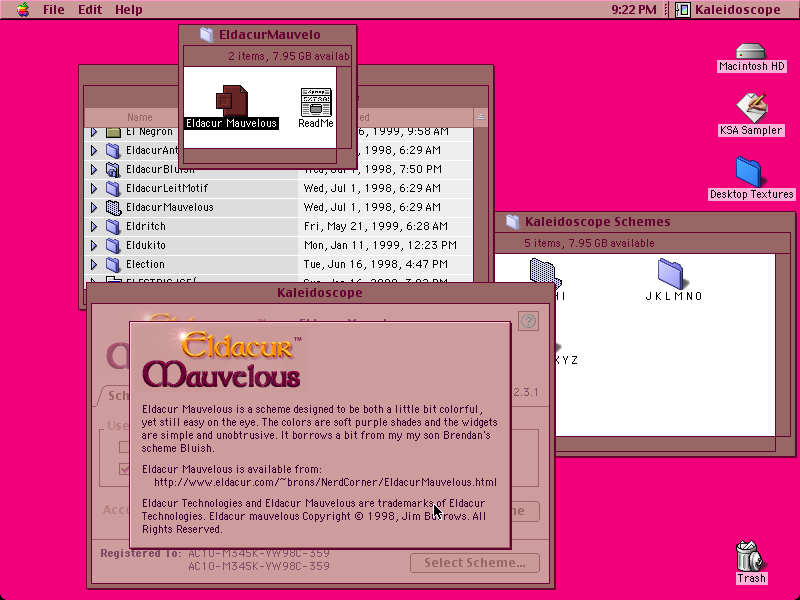Viewport: 800px width, 600px height.
Task: Select the dotted folder in Kaleidoscope Schemes
Action: coord(544,273)
